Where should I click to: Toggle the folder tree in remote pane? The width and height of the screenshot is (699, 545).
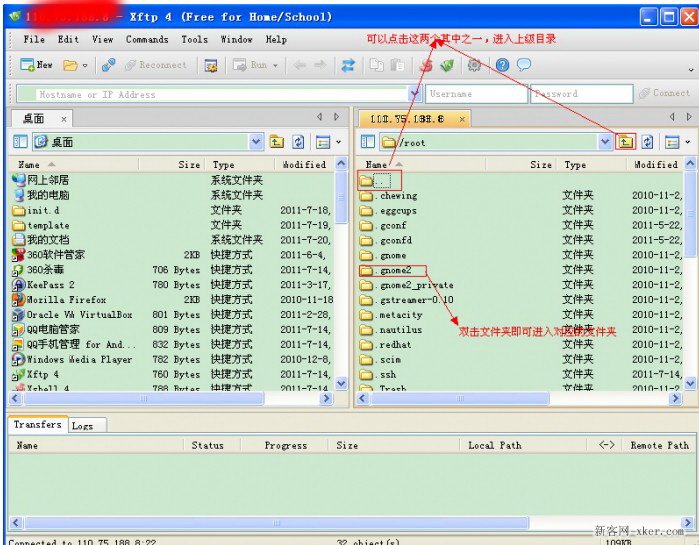click(367, 142)
